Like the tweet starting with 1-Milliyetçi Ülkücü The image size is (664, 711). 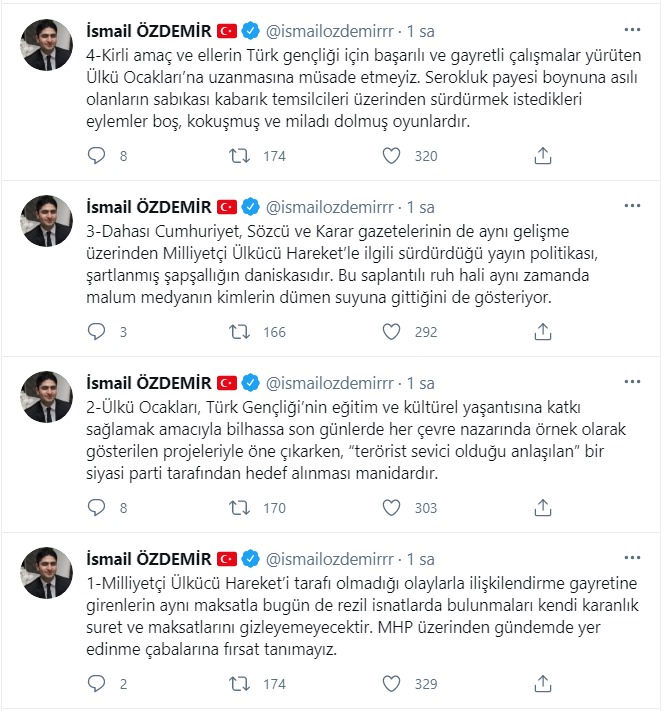393,684
